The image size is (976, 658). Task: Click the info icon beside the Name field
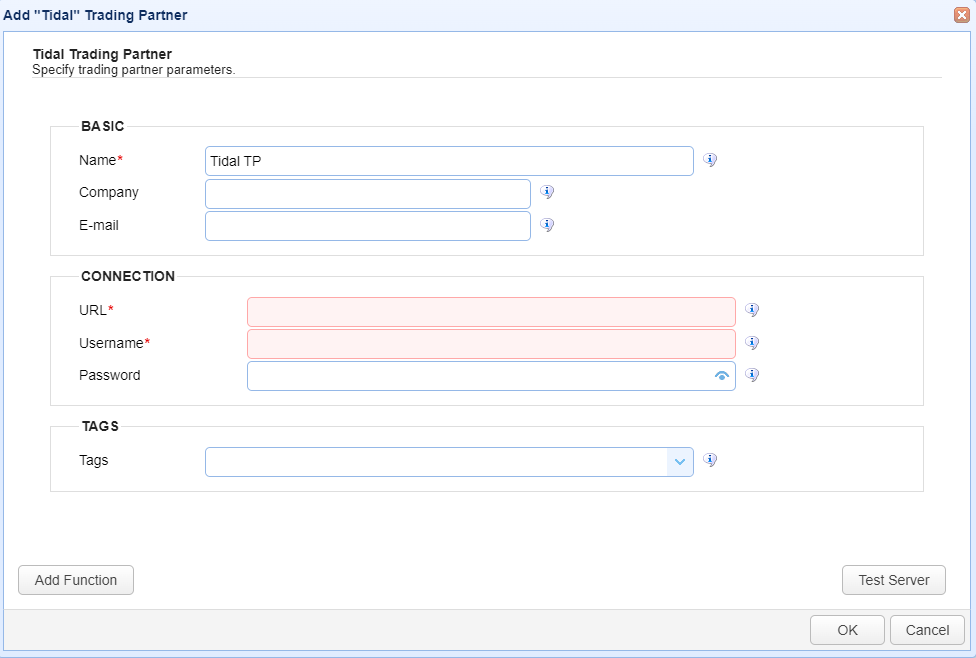click(x=710, y=160)
